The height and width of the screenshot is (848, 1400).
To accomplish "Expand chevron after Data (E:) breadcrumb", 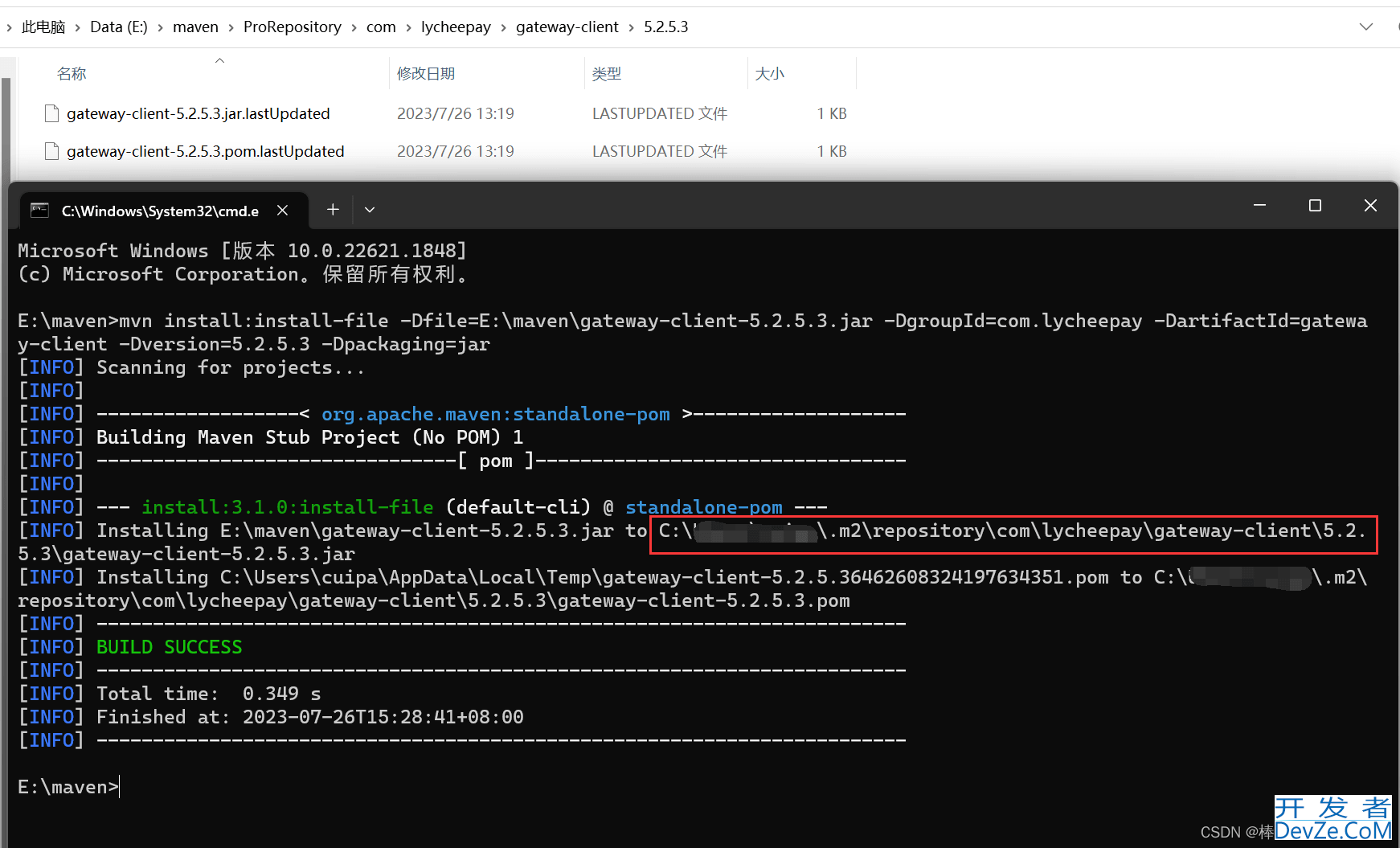I will coord(160,27).
